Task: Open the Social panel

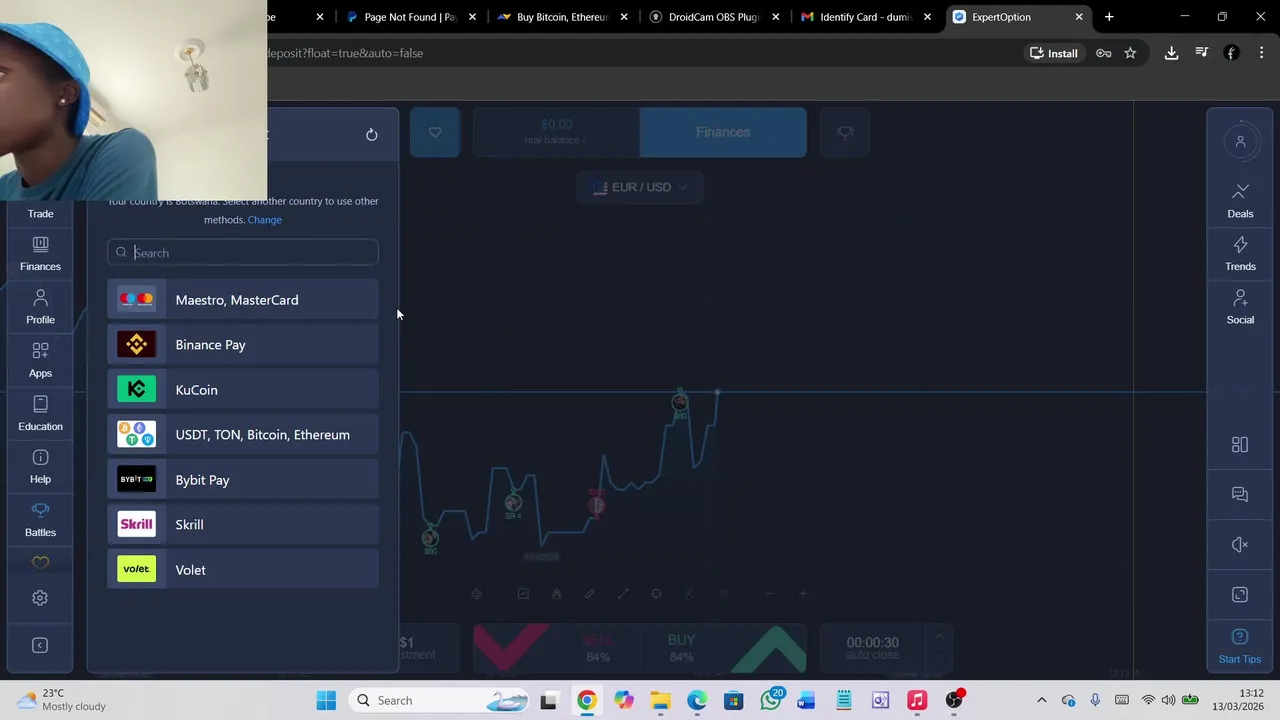Action: tap(1240, 307)
